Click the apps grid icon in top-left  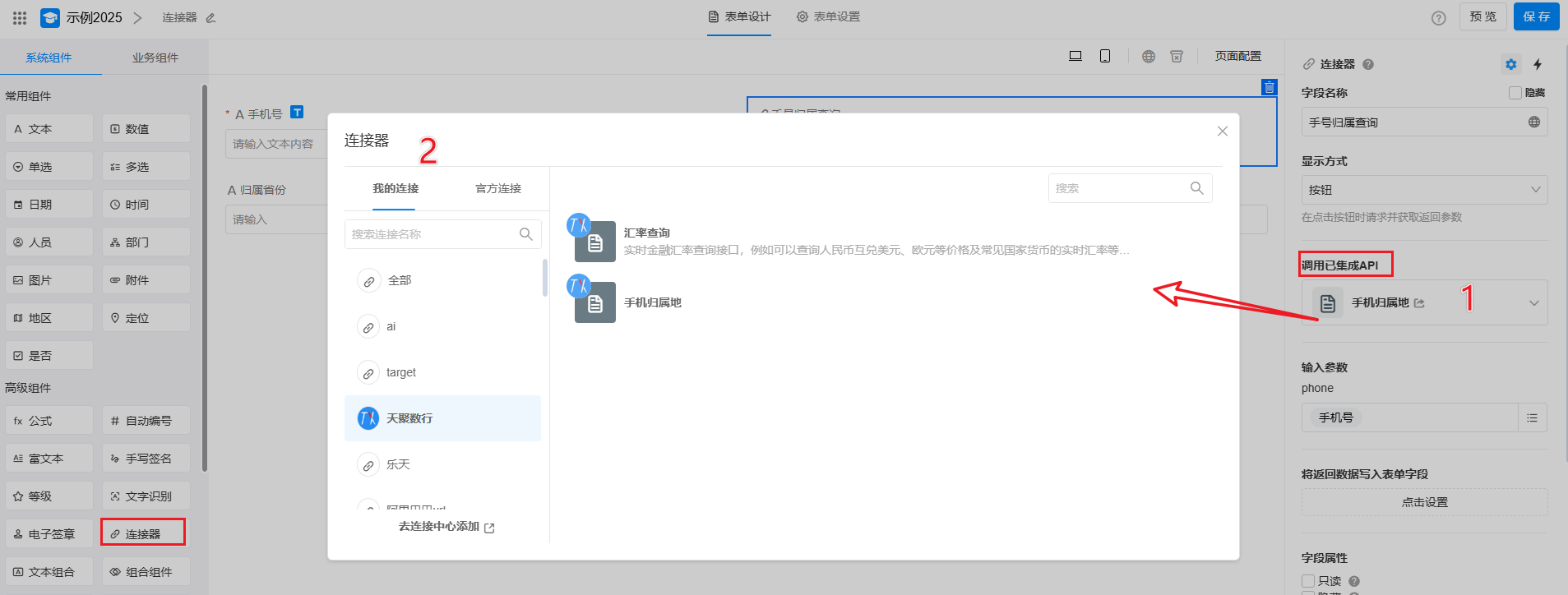[x=20, y=17]
